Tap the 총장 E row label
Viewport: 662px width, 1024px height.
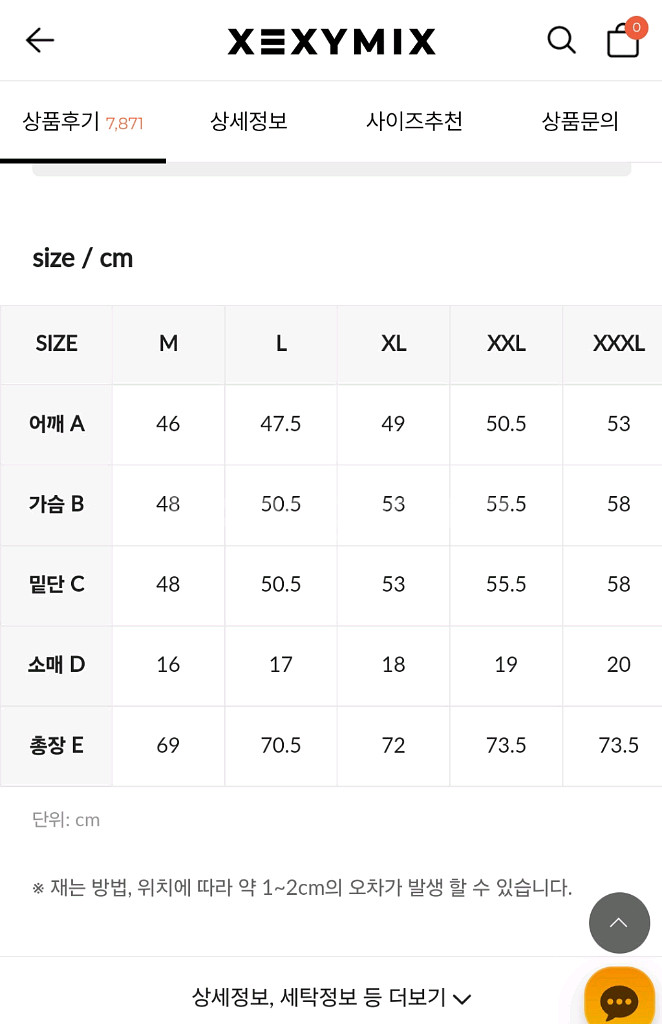tap(57, 746)
